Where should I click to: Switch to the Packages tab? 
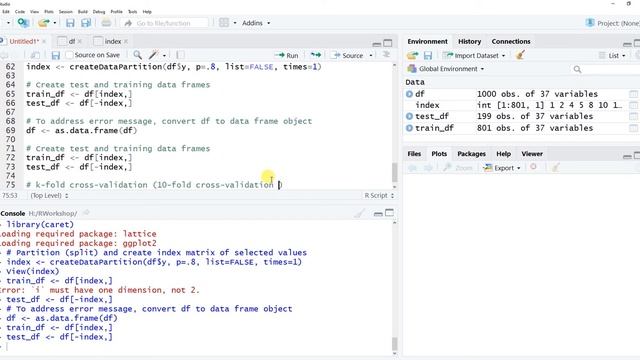(471, 154)
